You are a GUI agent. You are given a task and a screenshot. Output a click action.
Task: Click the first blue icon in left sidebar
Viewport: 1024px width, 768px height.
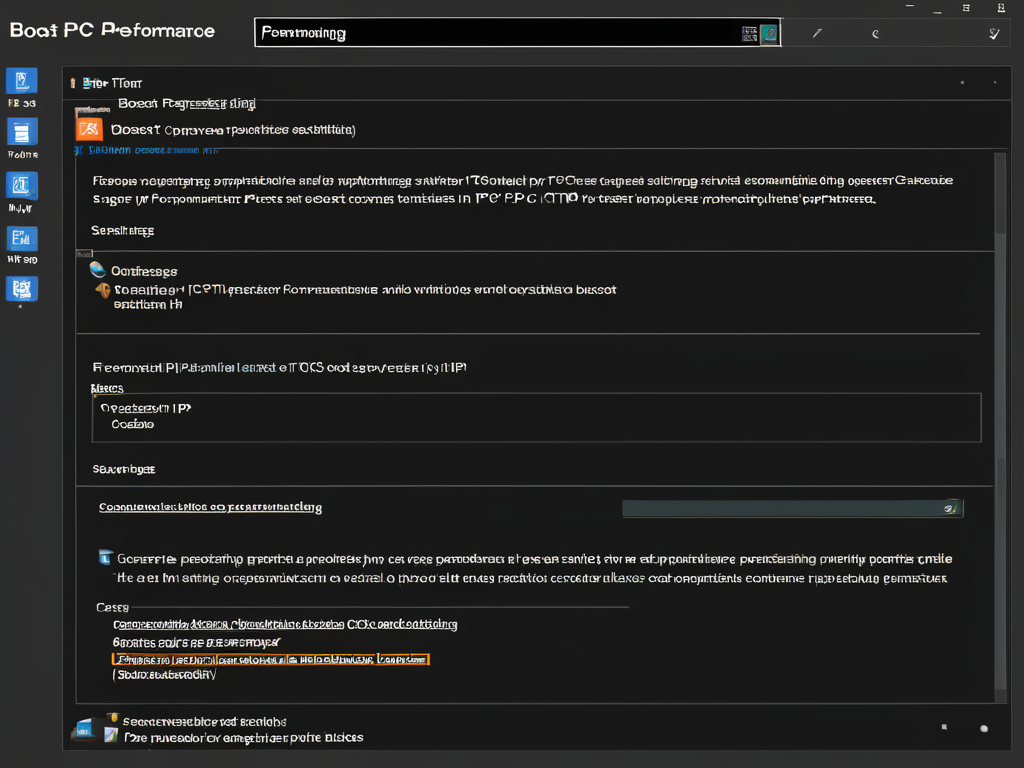point(21,81)
